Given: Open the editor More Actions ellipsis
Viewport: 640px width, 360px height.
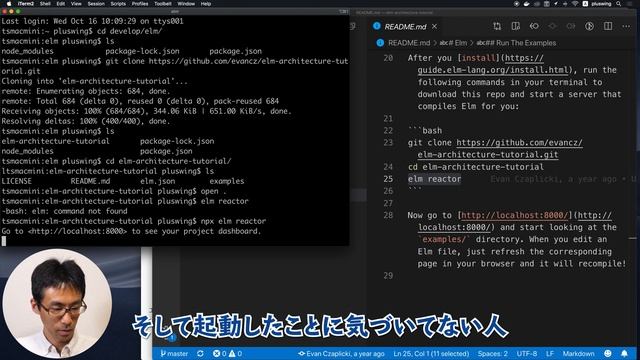Looking at the screenshot, I should point(626,27).
